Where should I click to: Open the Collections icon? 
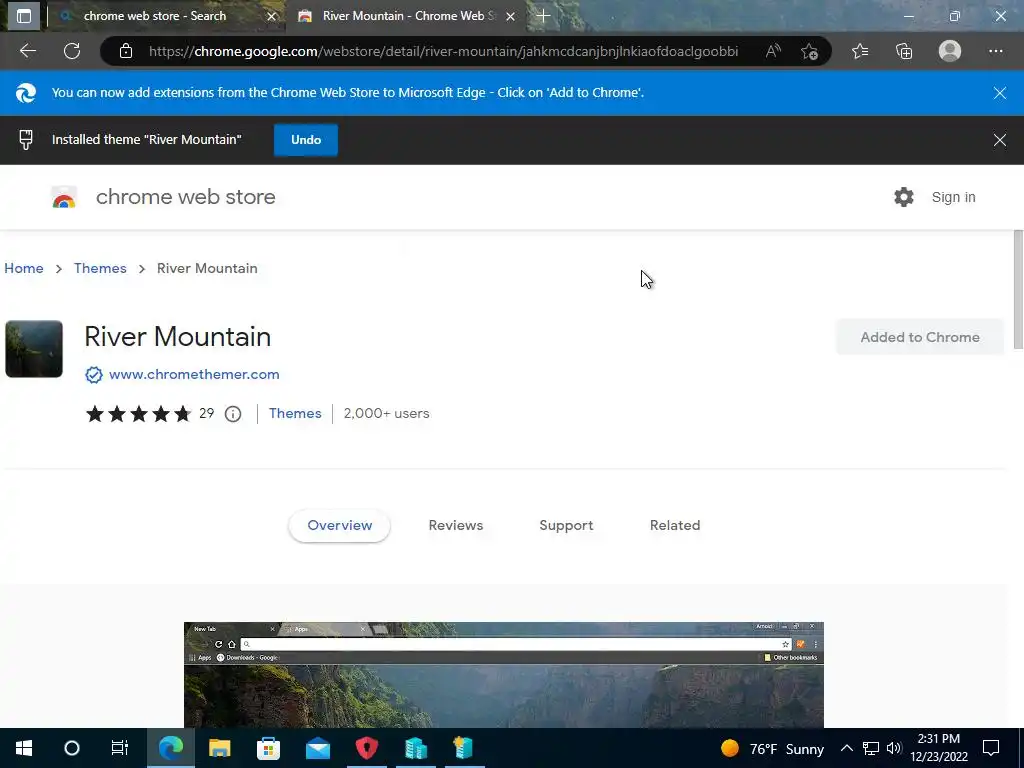point(904,51)
